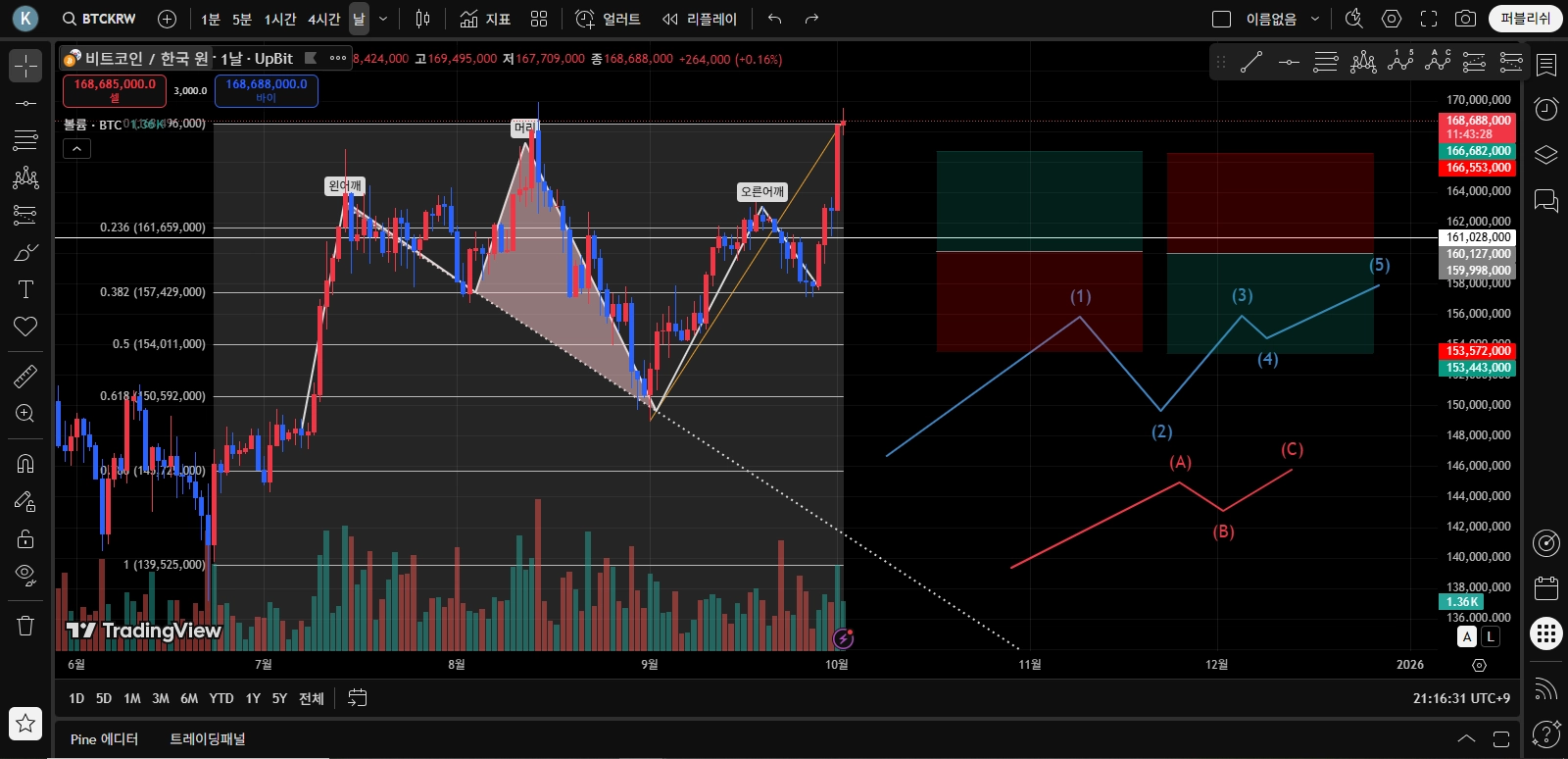Image resolution: width=1568 pixels, height=759 pixels.
Task: Click the red 168,685,000.0 sell button
Action: 115,90
